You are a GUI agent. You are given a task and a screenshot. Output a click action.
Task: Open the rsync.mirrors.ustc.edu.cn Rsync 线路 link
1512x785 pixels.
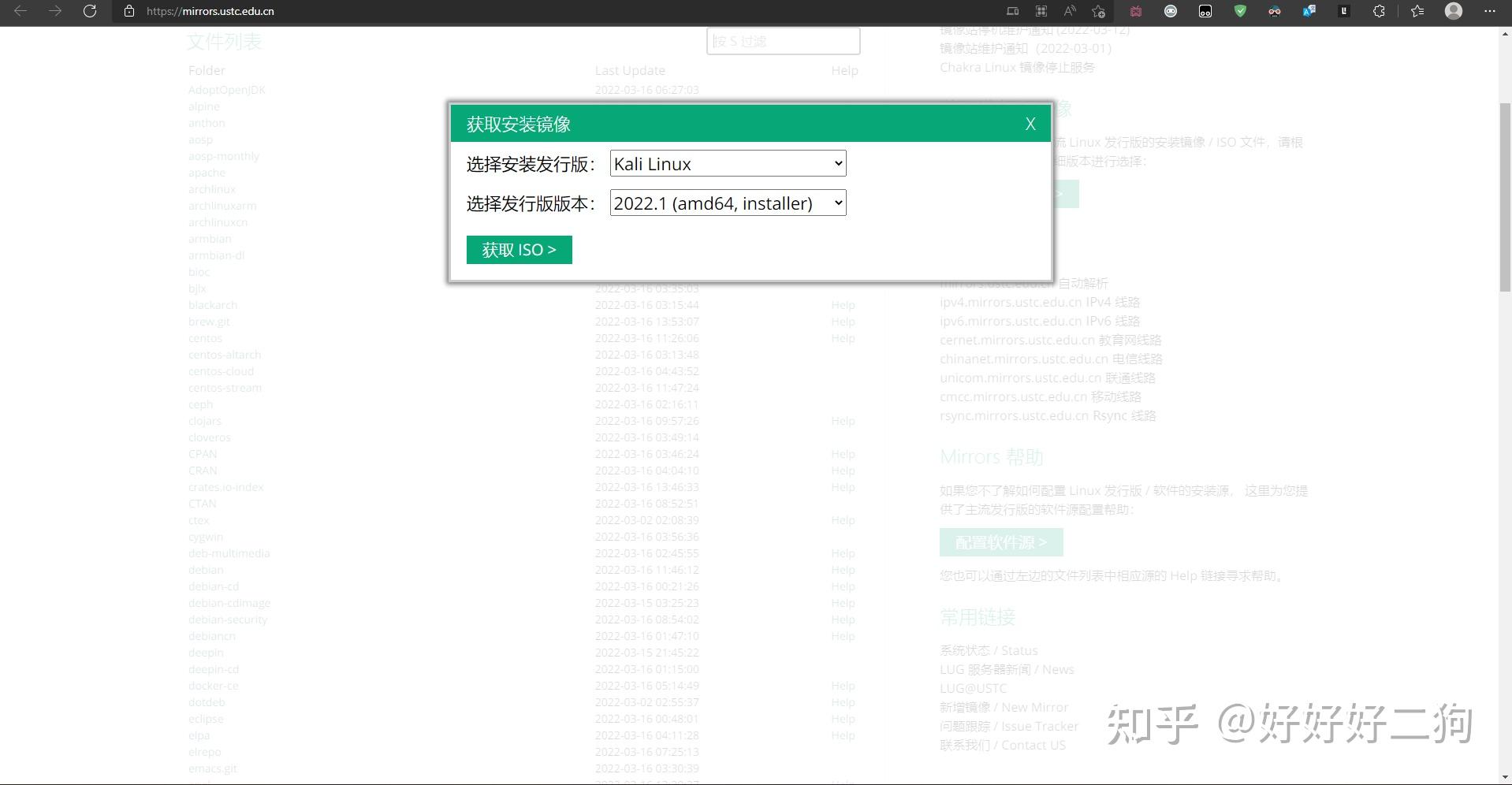click(x=1048, y=415)
